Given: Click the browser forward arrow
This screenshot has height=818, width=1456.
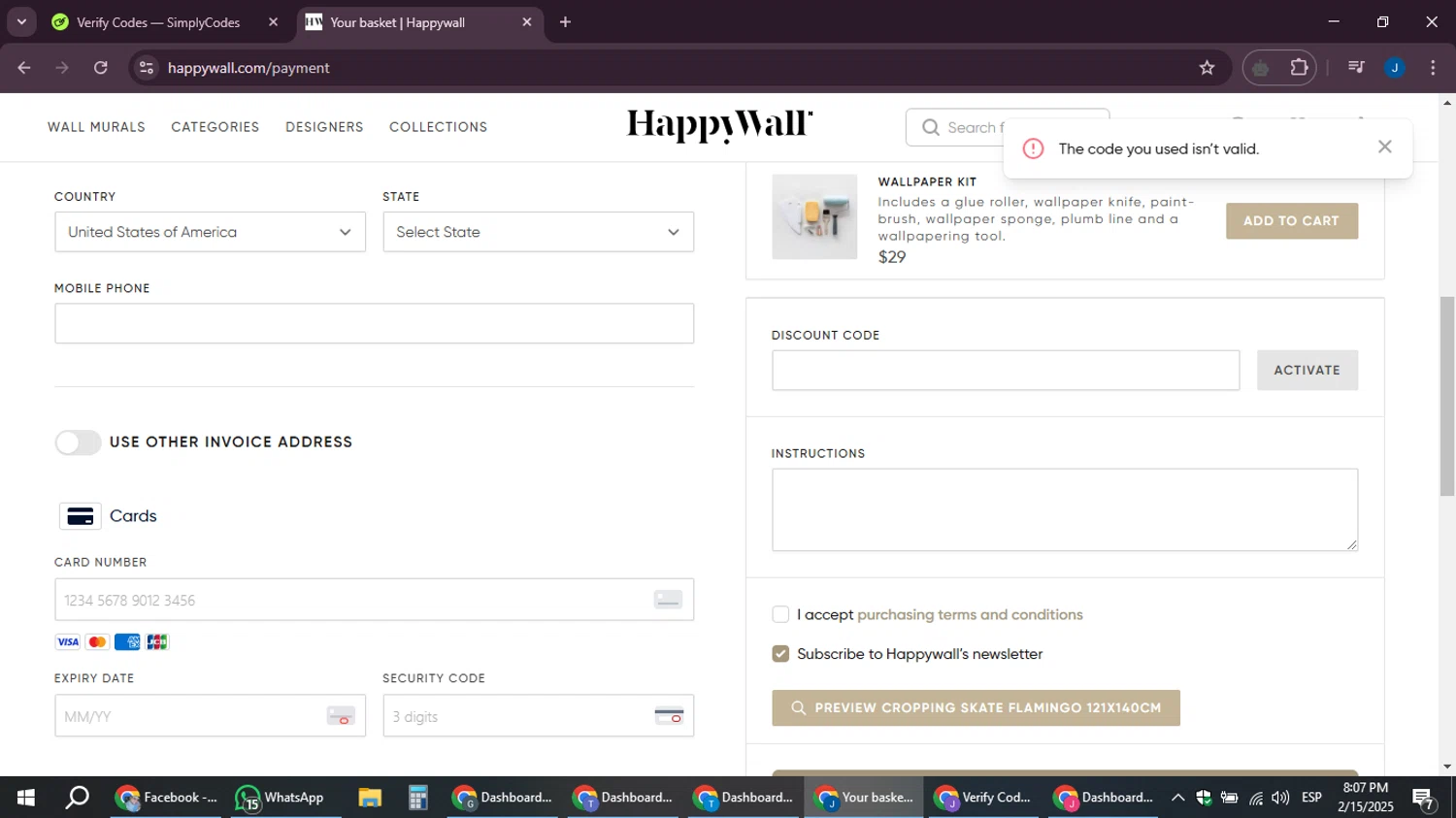Looking at the screenshot, I should 62,68.
